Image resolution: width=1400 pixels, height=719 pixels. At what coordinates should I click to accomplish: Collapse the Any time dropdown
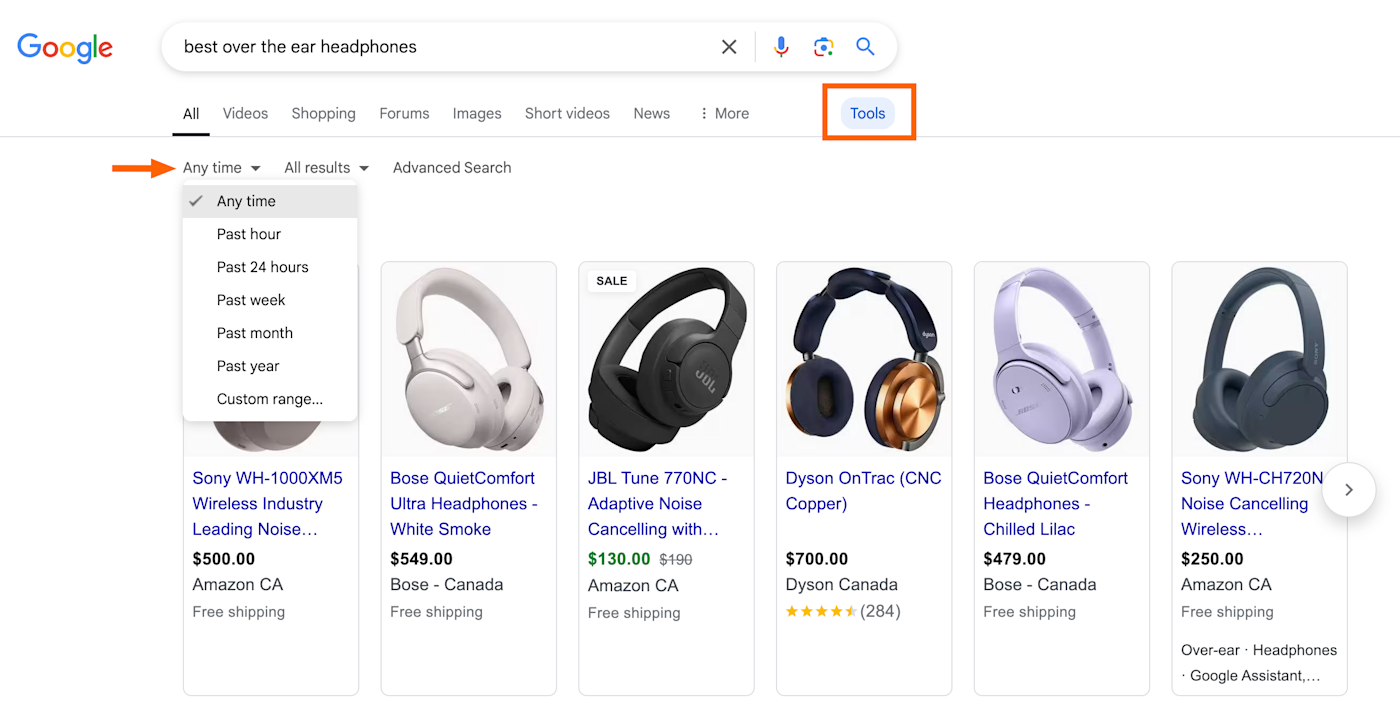[x=222, y=168]
